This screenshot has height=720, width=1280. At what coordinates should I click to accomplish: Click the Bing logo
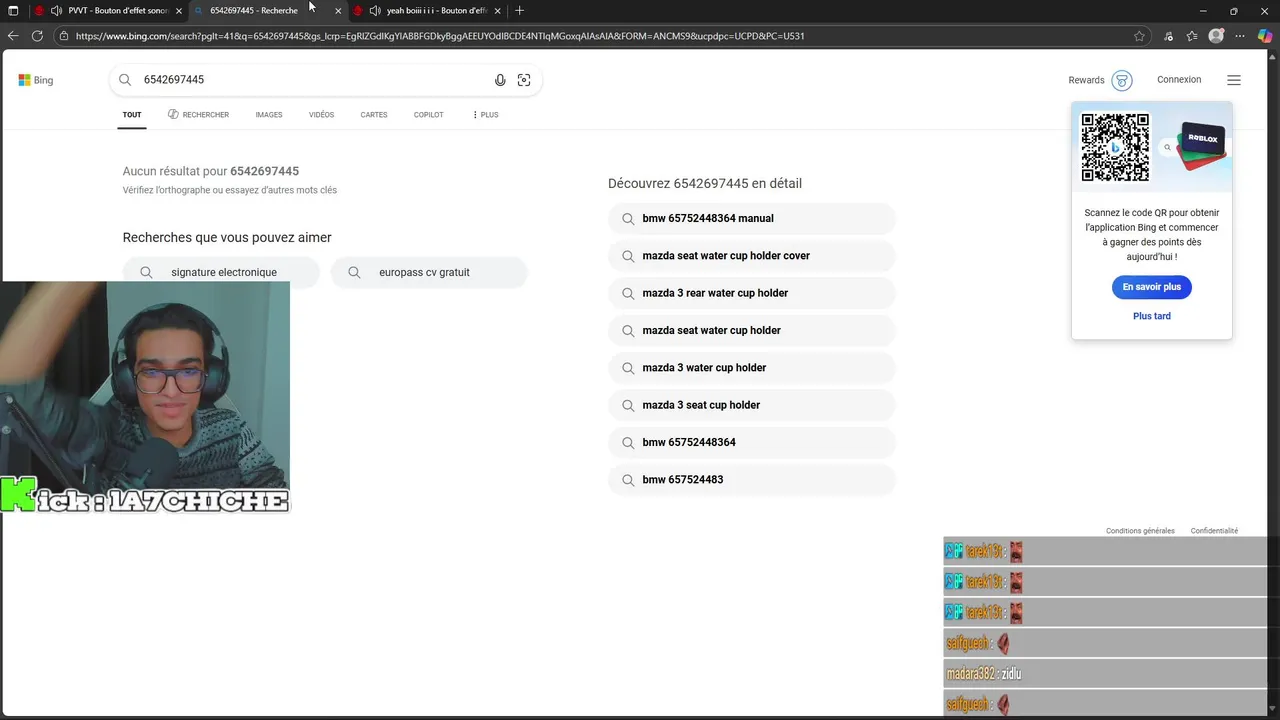(x=36, y=80)
